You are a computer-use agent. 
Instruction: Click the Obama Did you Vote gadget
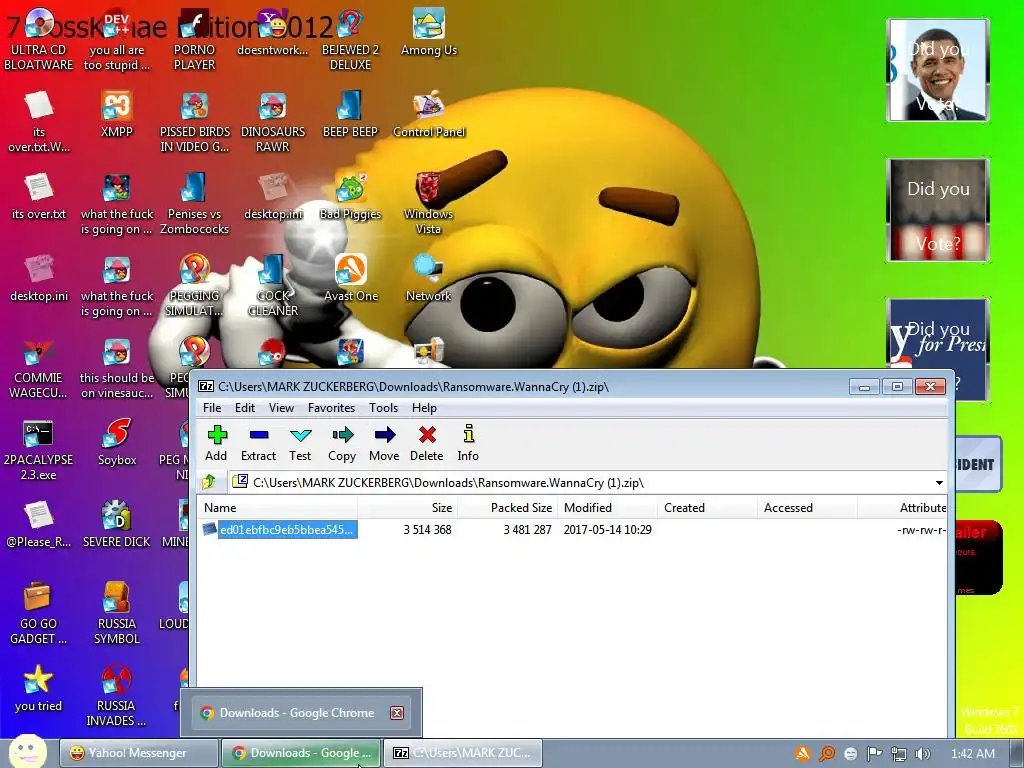click(938, 70)
